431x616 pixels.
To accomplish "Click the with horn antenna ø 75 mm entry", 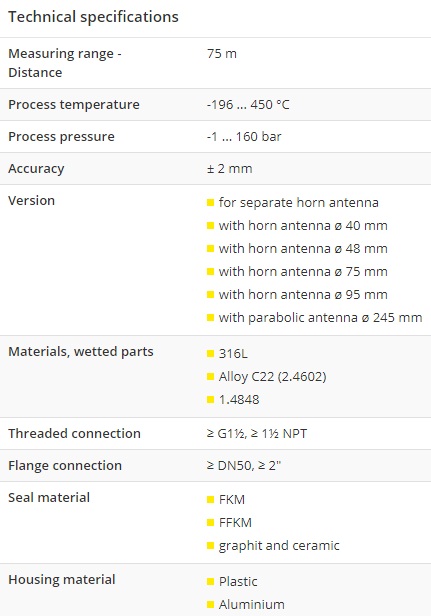I will (303, 271).
